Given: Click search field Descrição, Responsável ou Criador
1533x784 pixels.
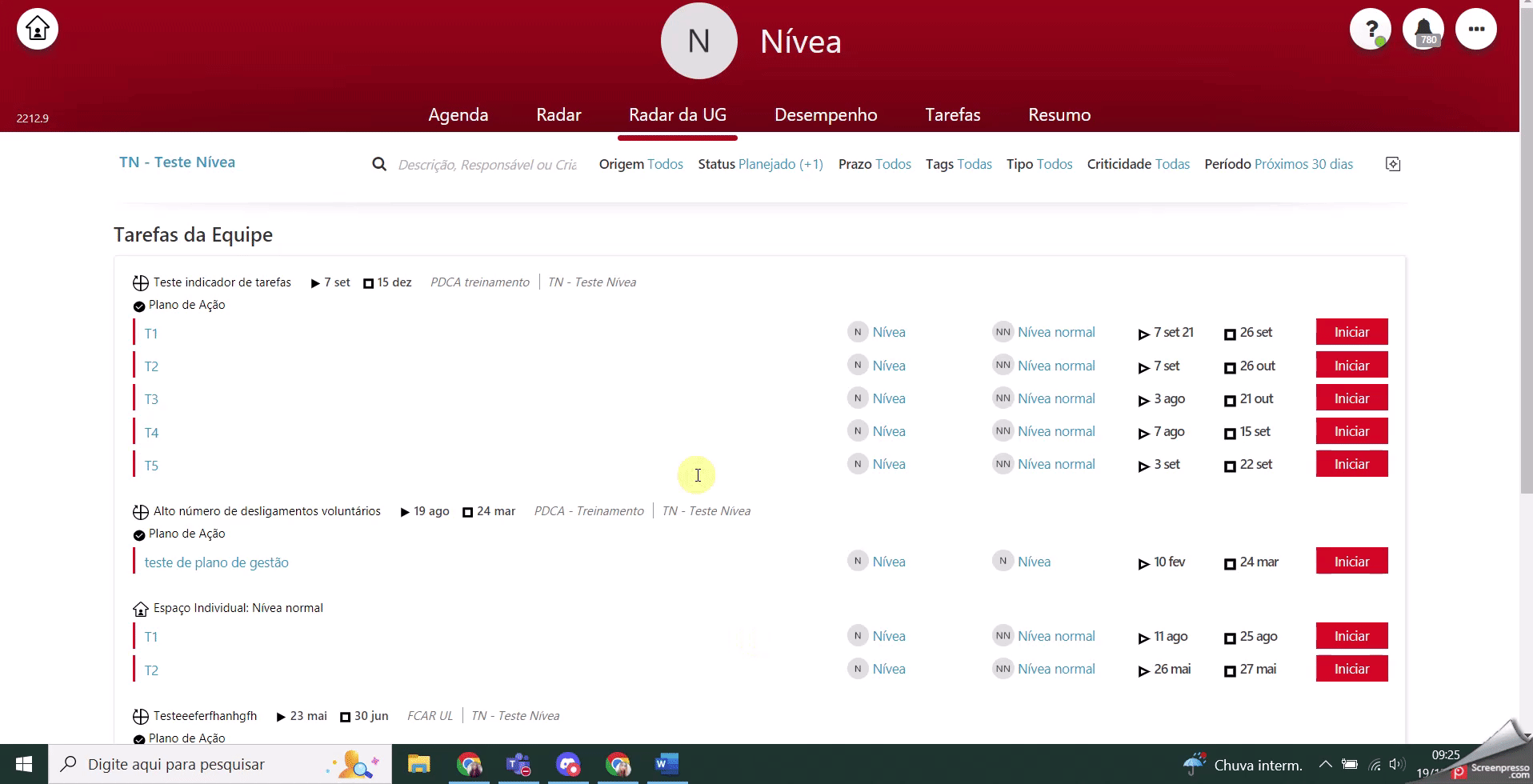Looking at the screenshot, I should (x=487, y=165).
